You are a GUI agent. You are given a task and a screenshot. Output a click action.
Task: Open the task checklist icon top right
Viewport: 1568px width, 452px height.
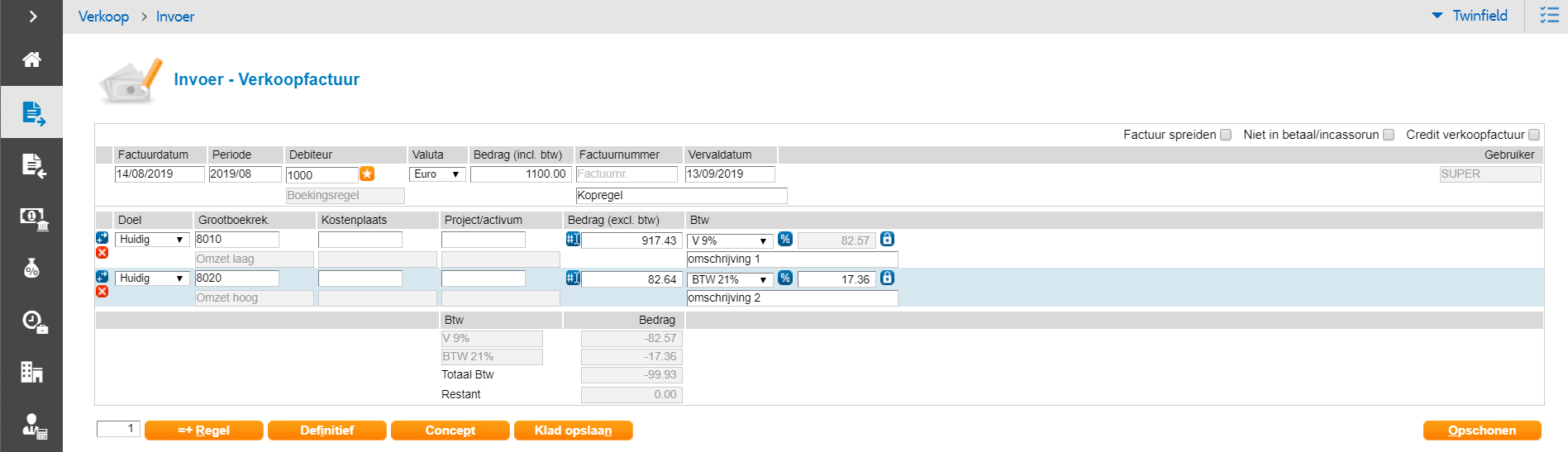[1549, 16]
